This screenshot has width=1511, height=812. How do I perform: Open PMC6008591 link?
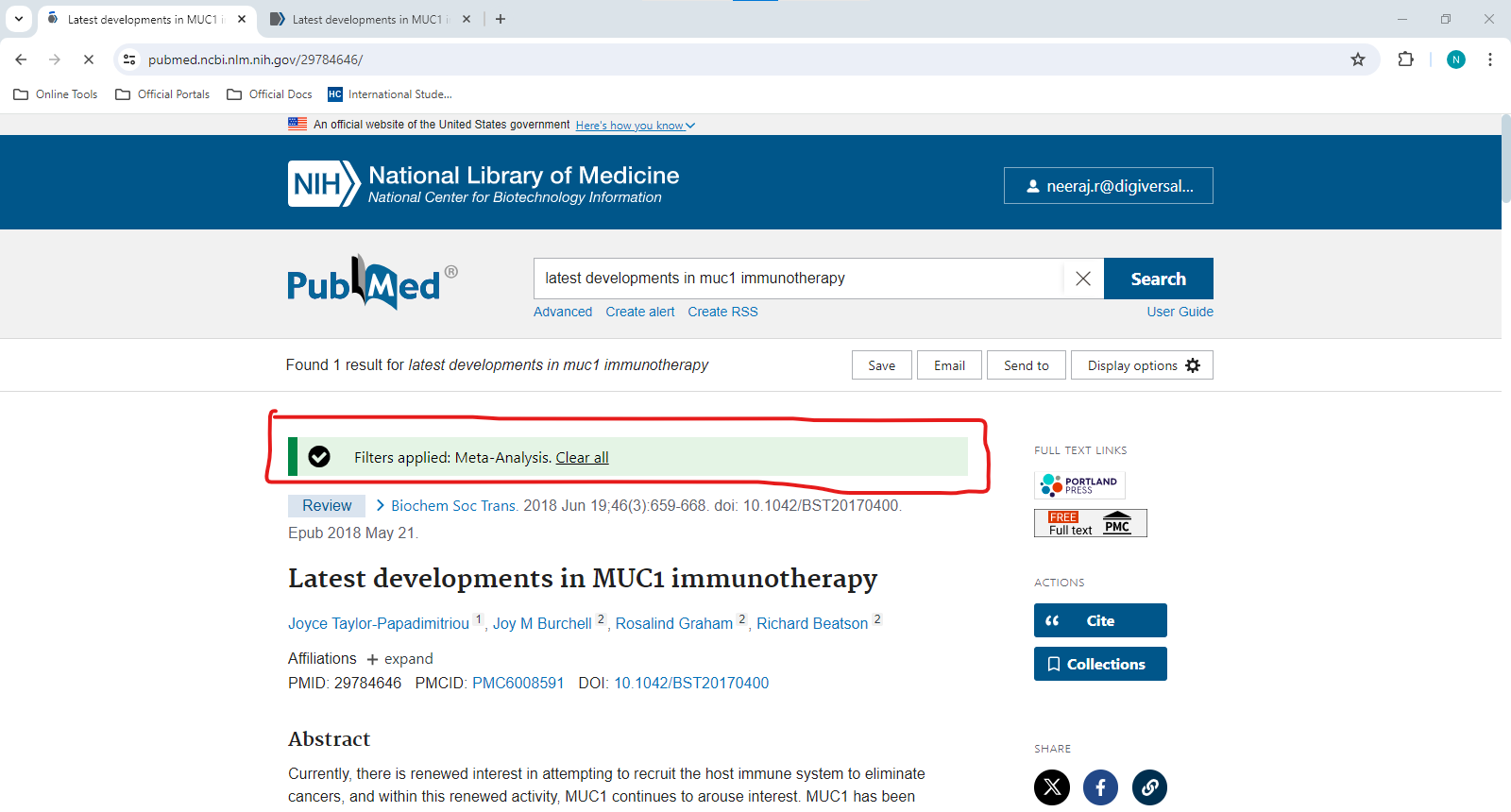518,684
